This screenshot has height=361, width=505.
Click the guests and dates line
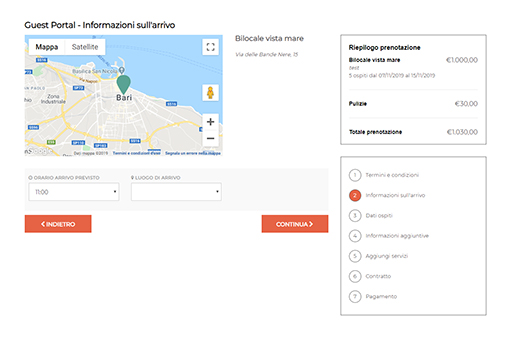392,76
